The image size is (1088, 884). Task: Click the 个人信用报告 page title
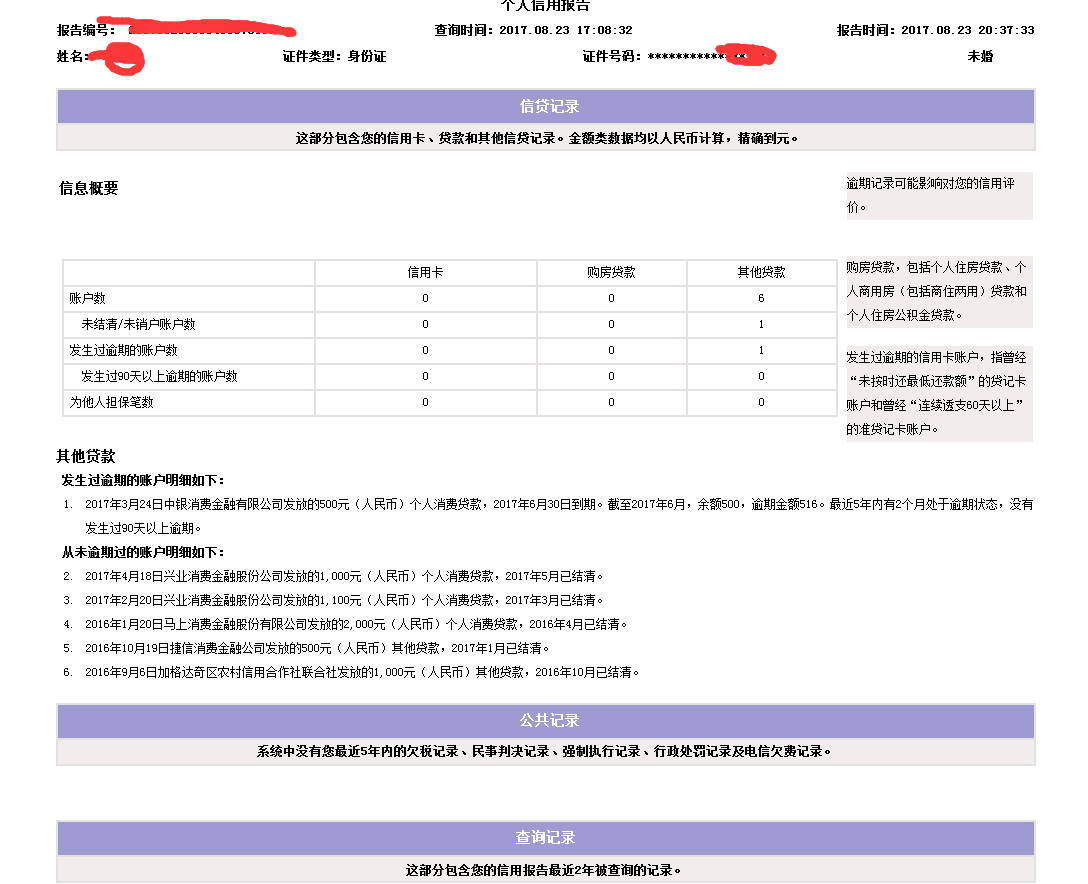[545, 6]
